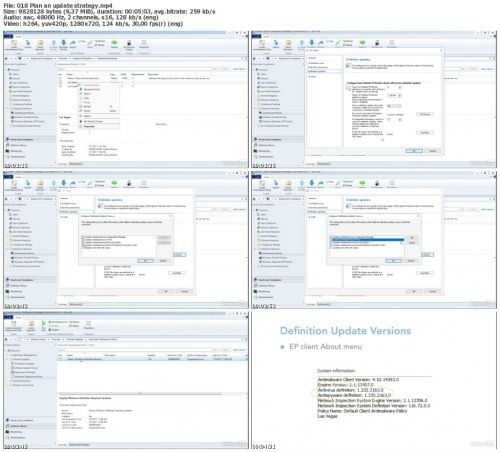Select Endpoint Protection tree node in context-menu frame

(22, 108)
